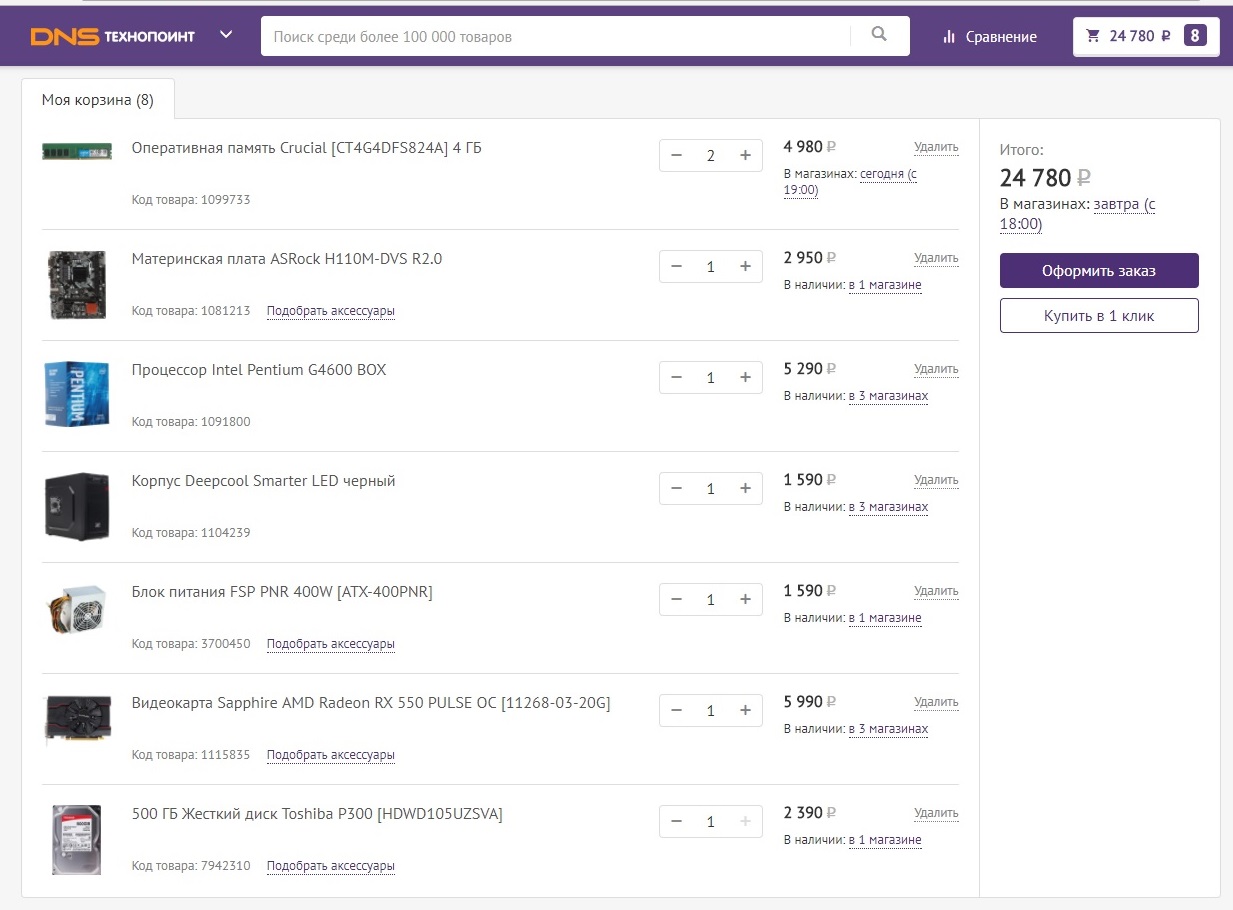Remove Crucial RAM with Удалить

(936, 147)
